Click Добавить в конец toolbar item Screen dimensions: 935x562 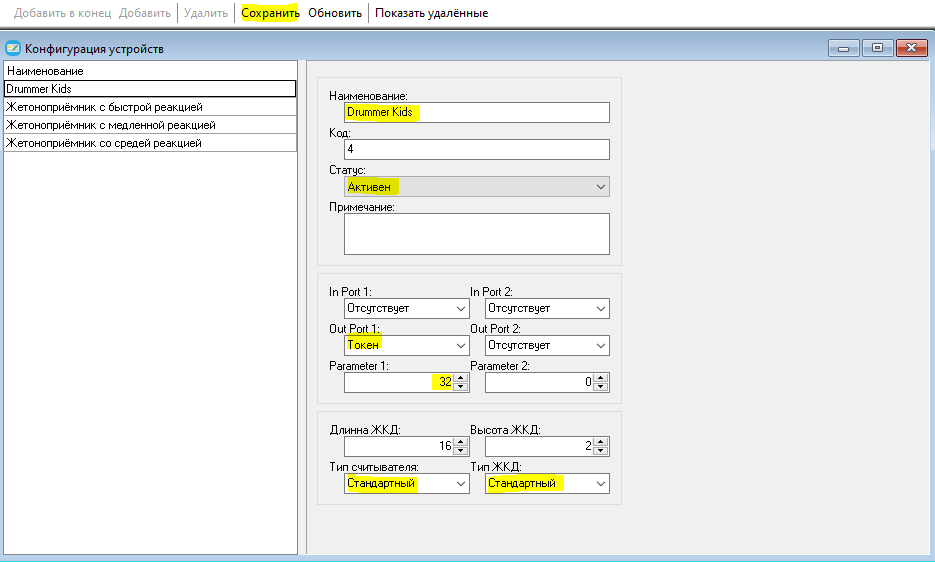click(63, 13)
